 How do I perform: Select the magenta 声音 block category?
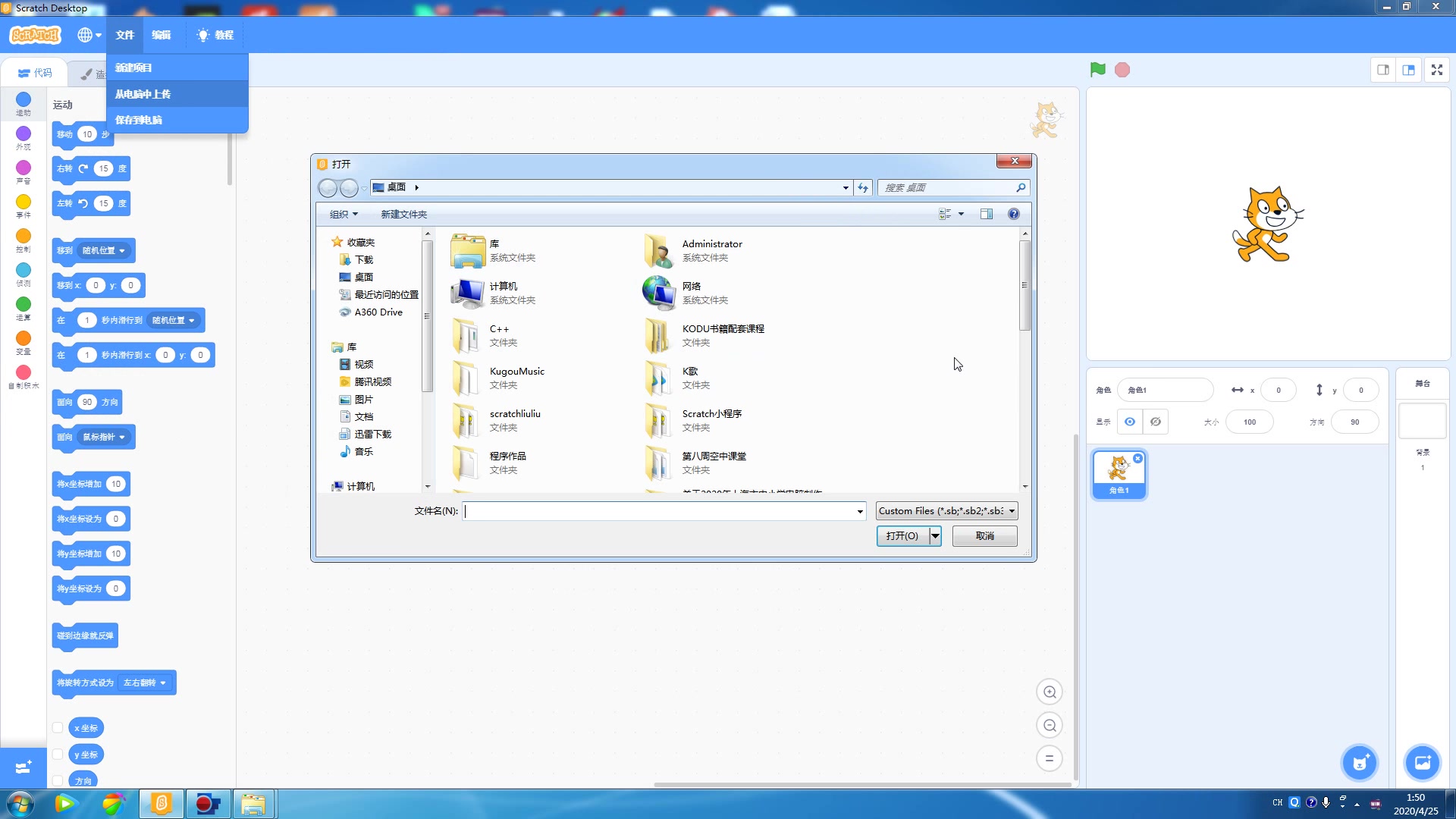click(x=24, y=172)
